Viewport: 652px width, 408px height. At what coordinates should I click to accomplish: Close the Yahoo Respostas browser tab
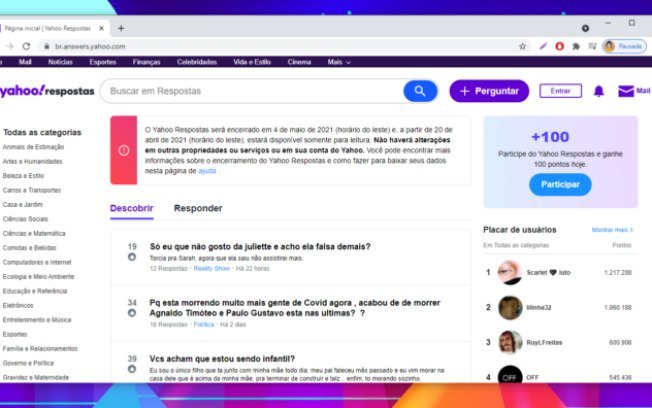point(101,28)
